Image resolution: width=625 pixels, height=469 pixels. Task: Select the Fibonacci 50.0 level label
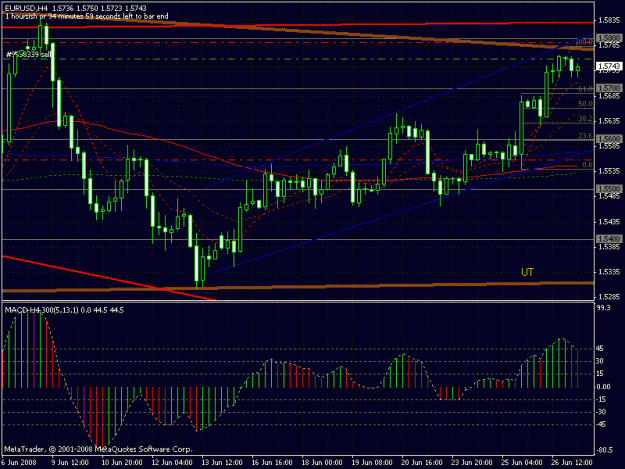click(x=586, y=104)
